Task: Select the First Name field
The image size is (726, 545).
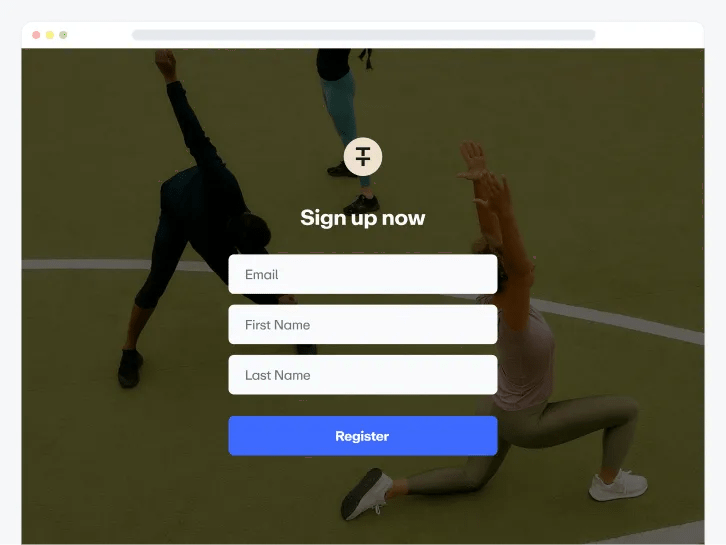Action: pyautogui.click(x=363, y=325)
